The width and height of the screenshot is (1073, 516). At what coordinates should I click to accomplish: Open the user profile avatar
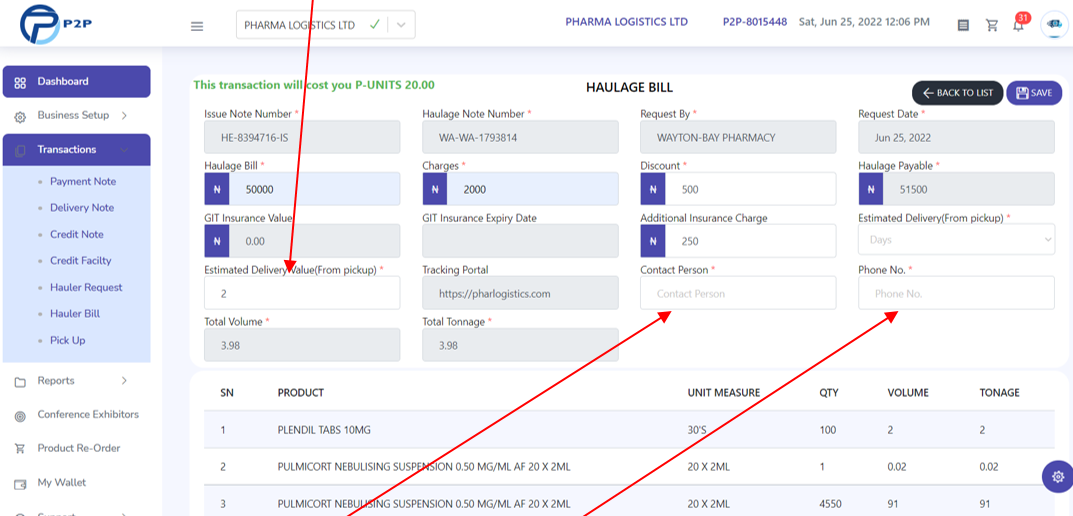point(1054,25)
